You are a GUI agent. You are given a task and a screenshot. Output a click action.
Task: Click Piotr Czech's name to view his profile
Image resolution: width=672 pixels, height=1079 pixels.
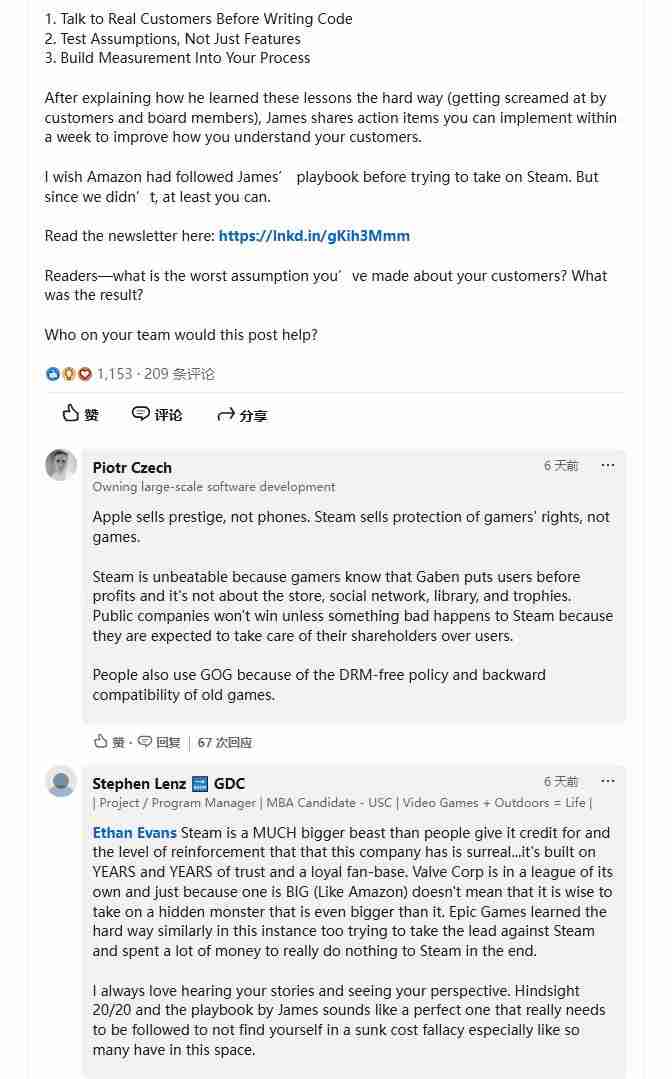click(131, 467)
